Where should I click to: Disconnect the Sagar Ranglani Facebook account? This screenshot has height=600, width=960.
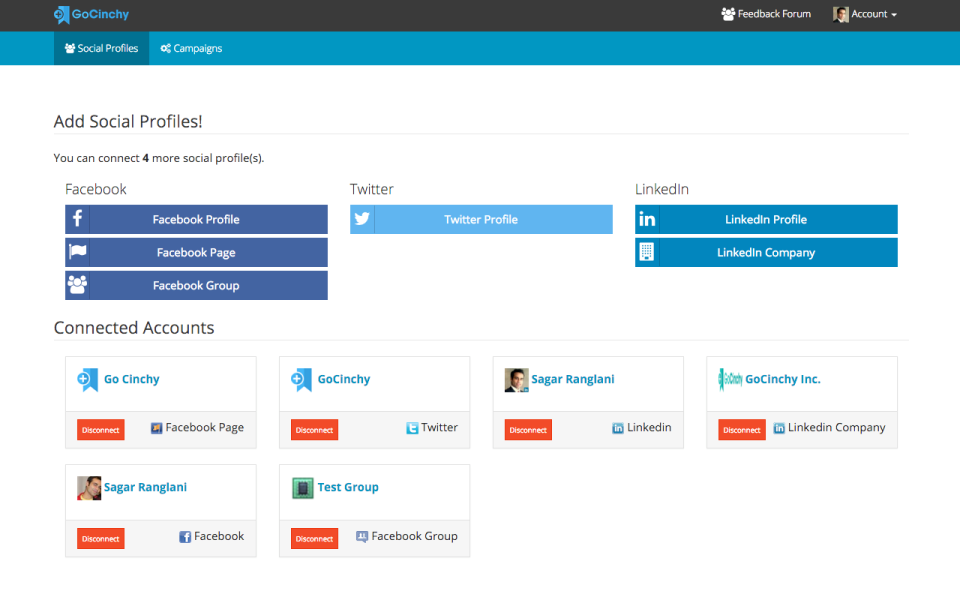(101, 539)
